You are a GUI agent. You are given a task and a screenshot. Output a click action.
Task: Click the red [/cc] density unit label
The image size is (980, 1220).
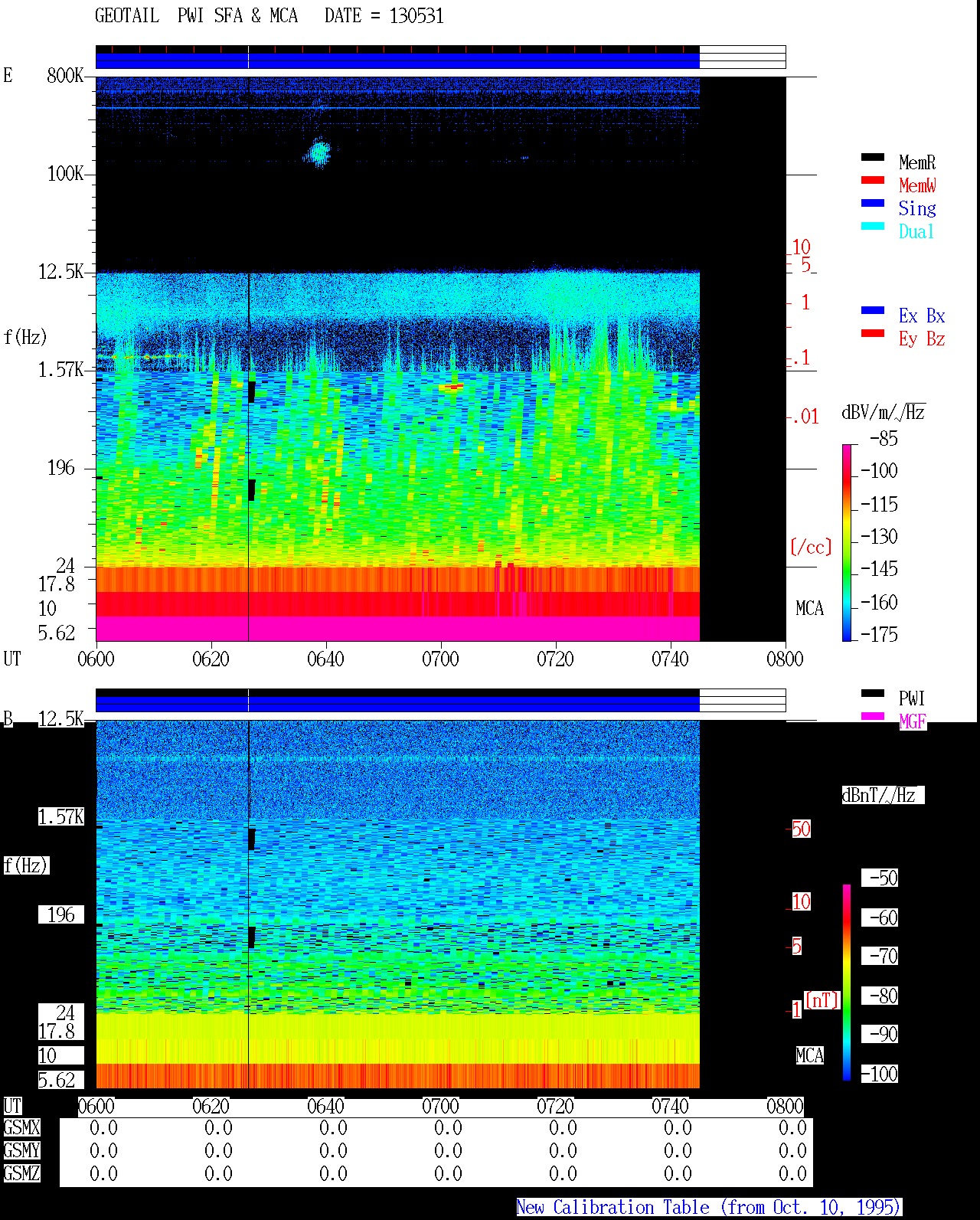click(x=811, y=547)
